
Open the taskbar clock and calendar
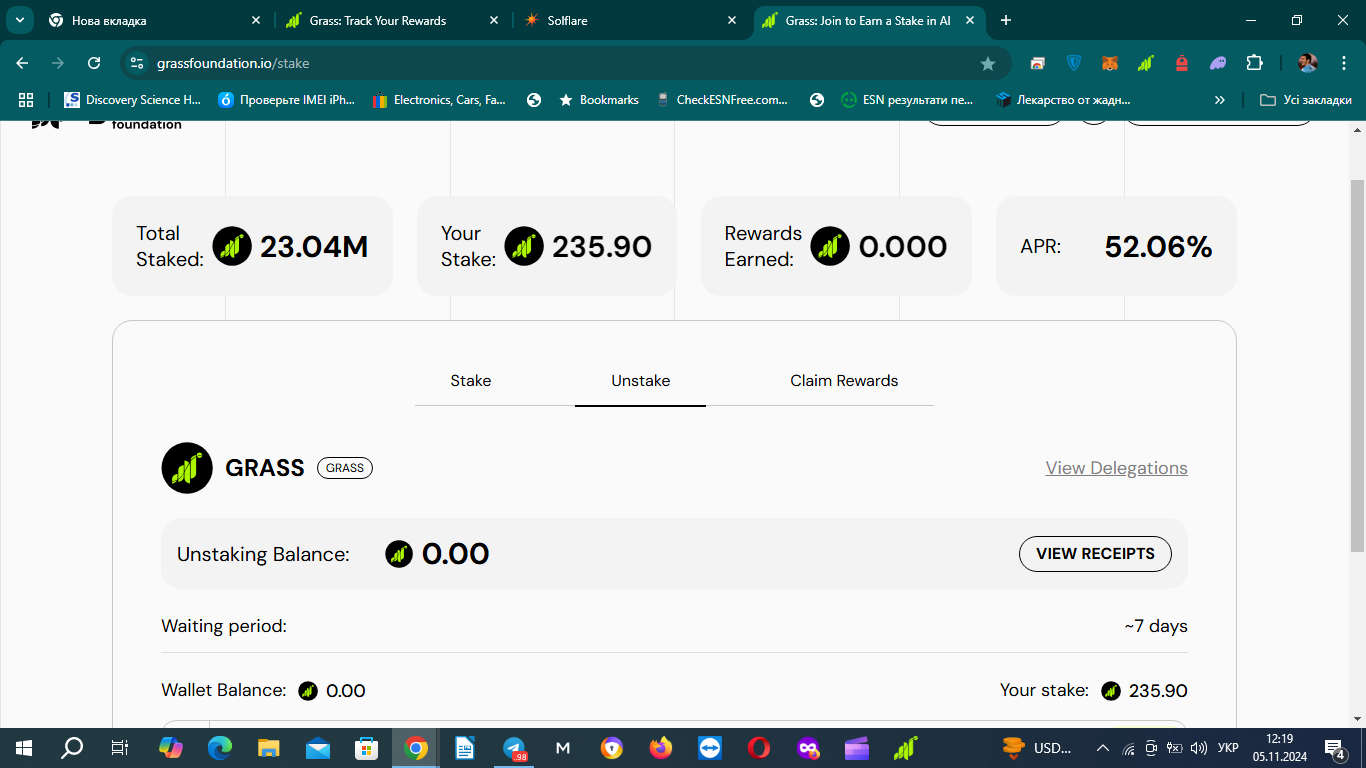tap(1278, 748)
